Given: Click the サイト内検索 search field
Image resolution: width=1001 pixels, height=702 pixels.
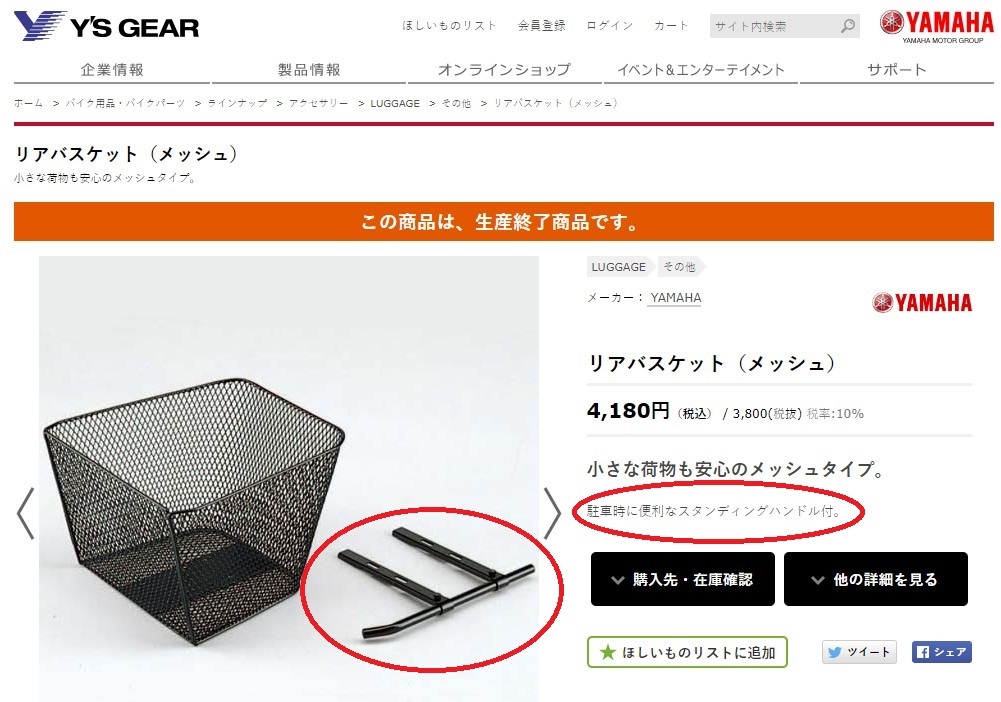Looking at the screenshot, I should coord(774,26).
